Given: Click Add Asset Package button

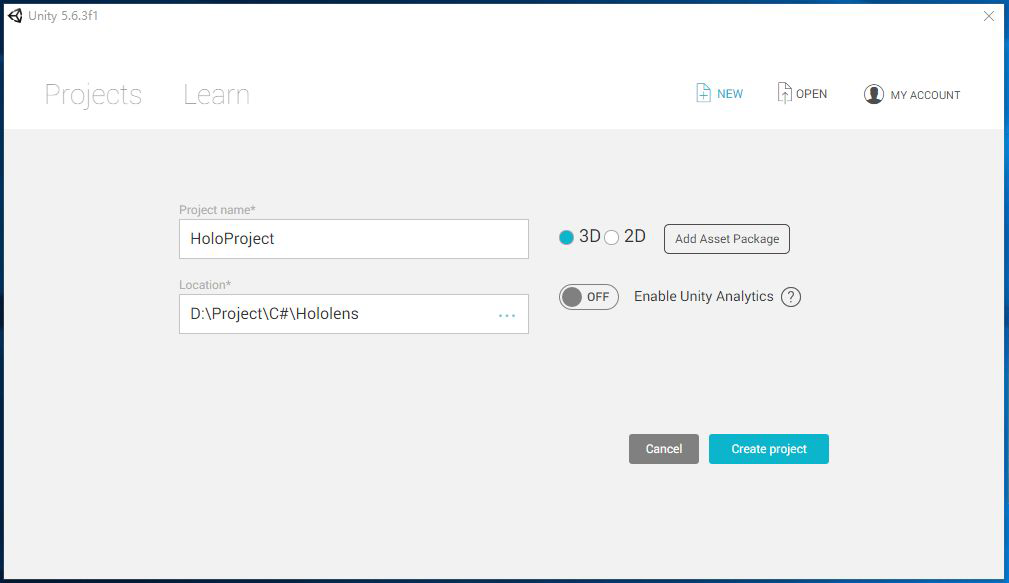Looking at the screenshot, I should coord(727,239).
